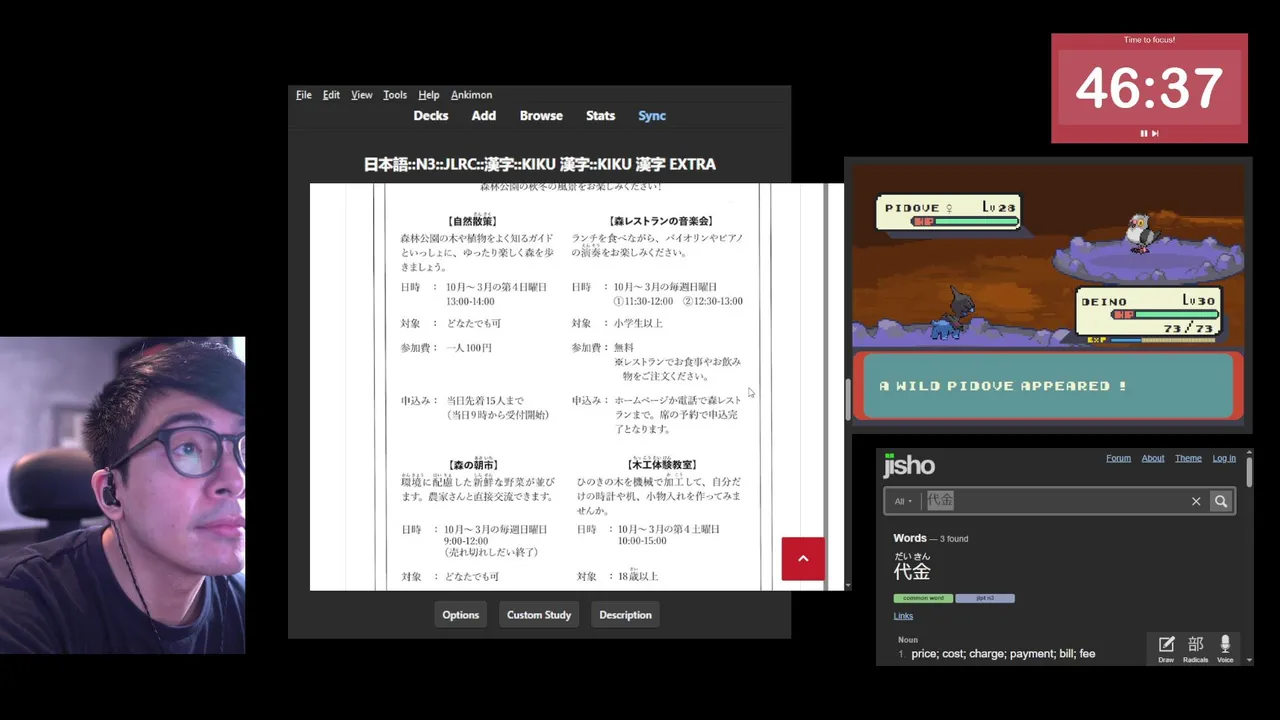The height and width of the screenshot is (720, 1280).
Task: Click the 【木工体験教室】 heading in the document
Action: tap(662, 465)
